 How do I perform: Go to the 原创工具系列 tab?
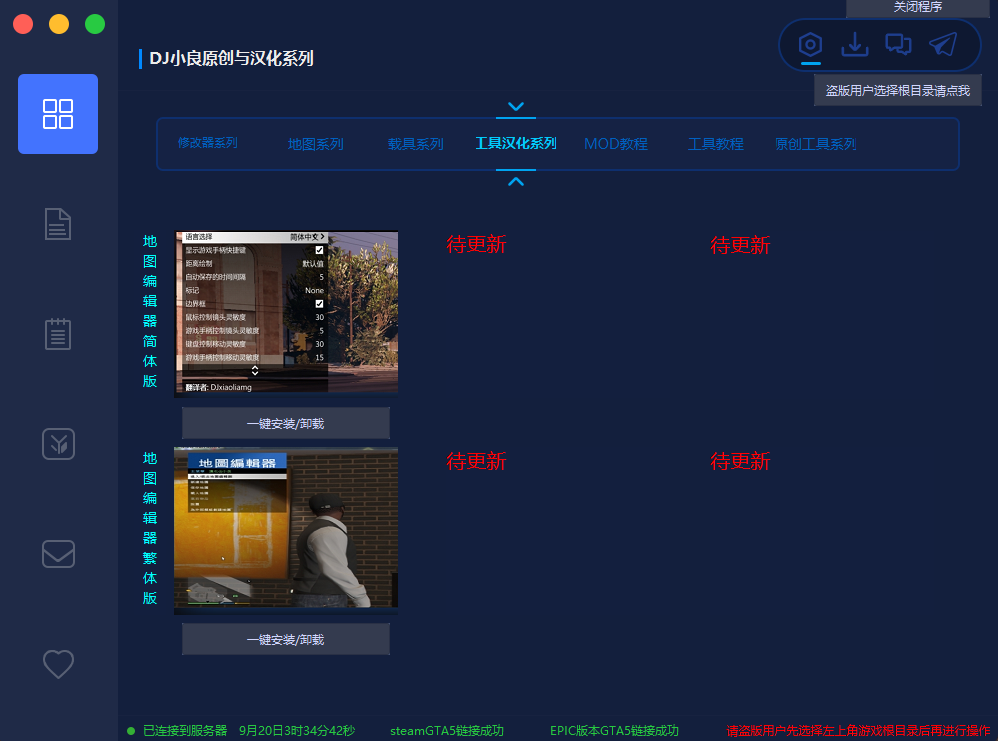coord(815,144)
